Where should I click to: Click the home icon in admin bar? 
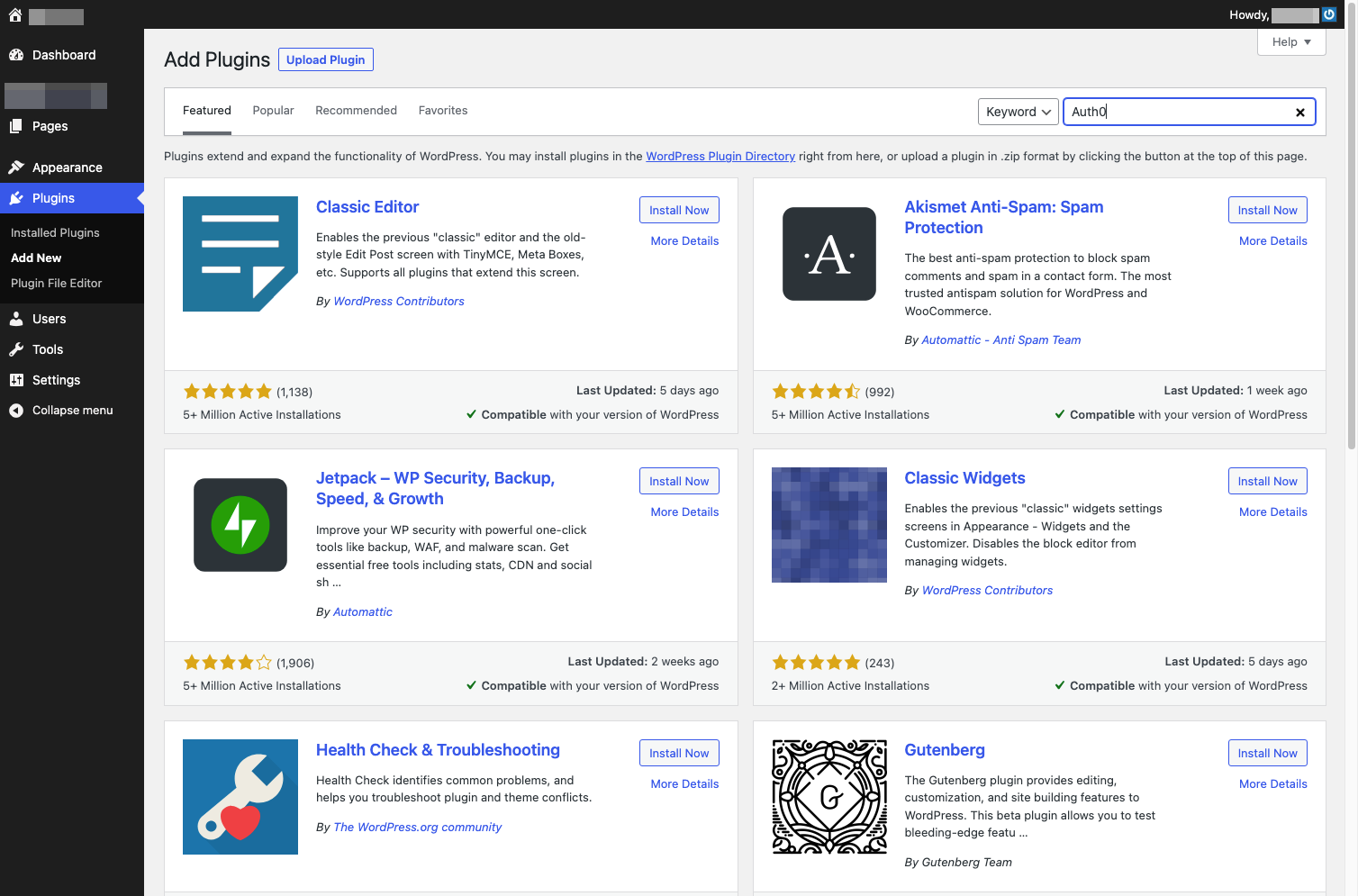pyautogui.click(x=15, y=15)
